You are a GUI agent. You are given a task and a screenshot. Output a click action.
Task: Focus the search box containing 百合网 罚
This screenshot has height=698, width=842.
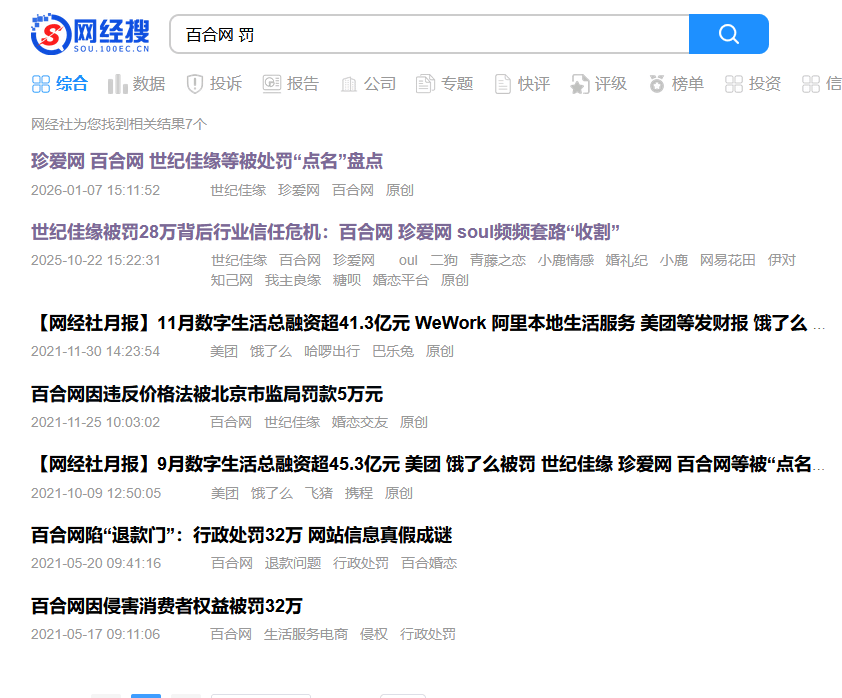[430, 34]
